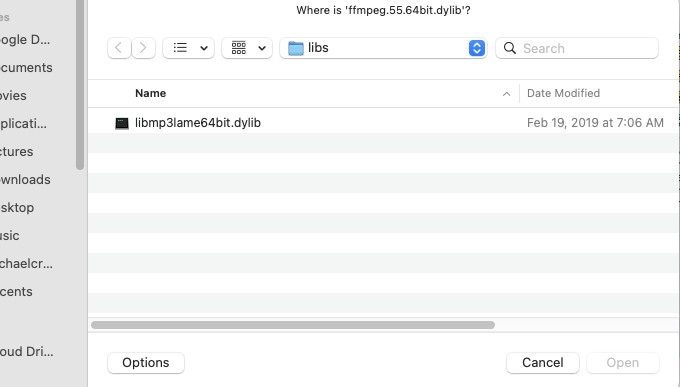This screenshot has height=387, width=680.
Task: Sort by Date Modified column header
Action: pyautogui.click(x=563, y=93)
